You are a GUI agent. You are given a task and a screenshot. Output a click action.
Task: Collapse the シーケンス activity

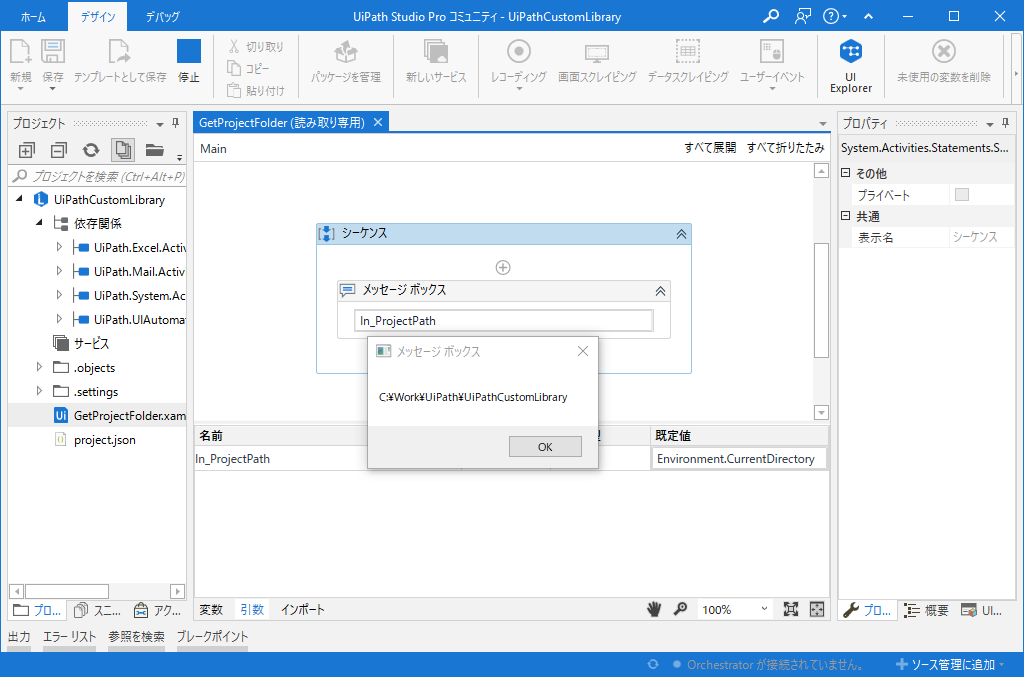click(681, 234)
